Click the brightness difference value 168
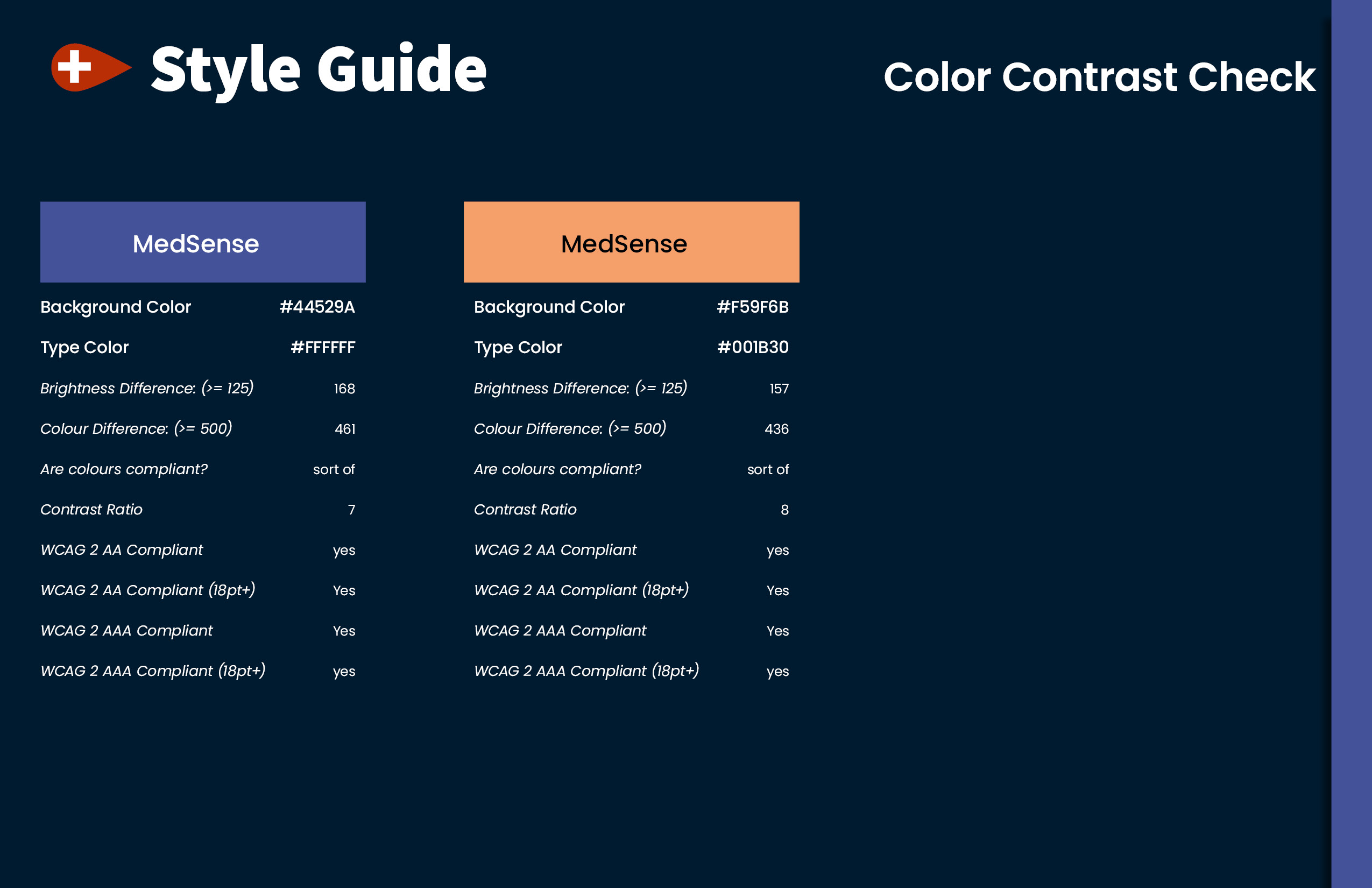1372x888 pixels. [344, 389]
